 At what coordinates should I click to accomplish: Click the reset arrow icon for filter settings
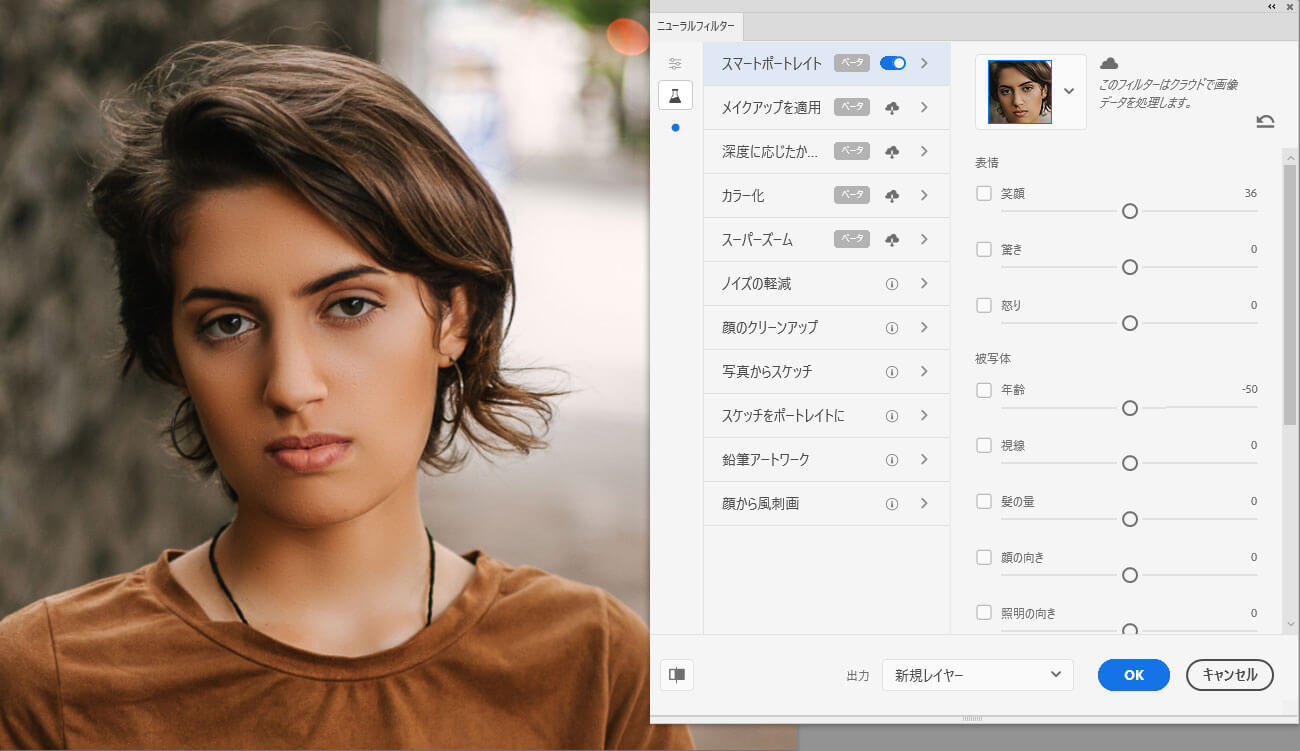tap(1265, 122)
